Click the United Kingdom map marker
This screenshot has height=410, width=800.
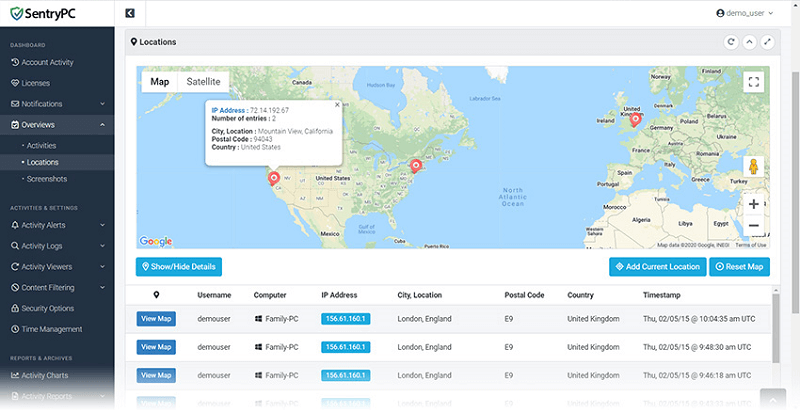click(635, 120)
